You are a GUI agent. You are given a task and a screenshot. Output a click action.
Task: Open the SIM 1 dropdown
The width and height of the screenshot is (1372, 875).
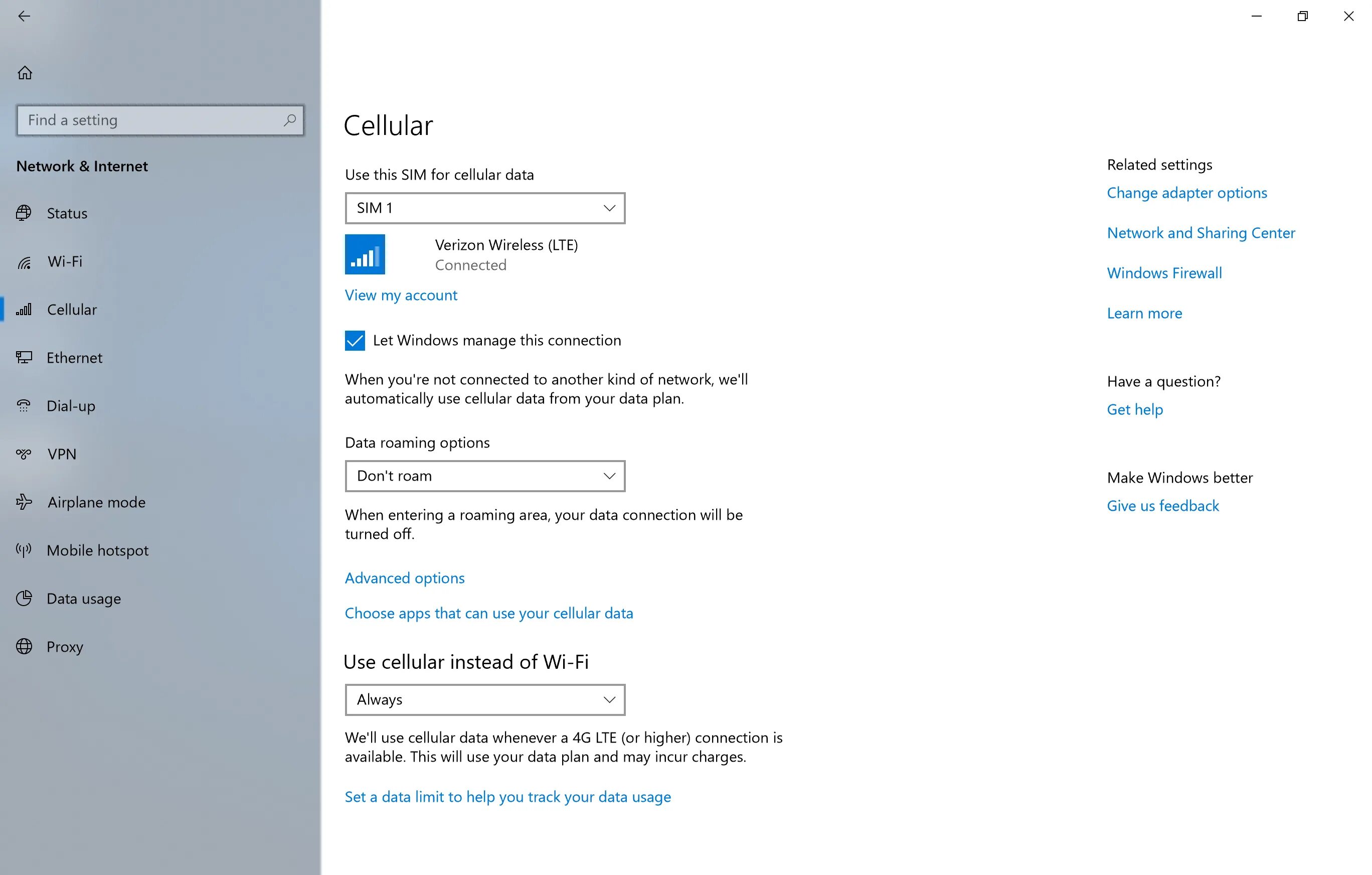pos(485,208)
